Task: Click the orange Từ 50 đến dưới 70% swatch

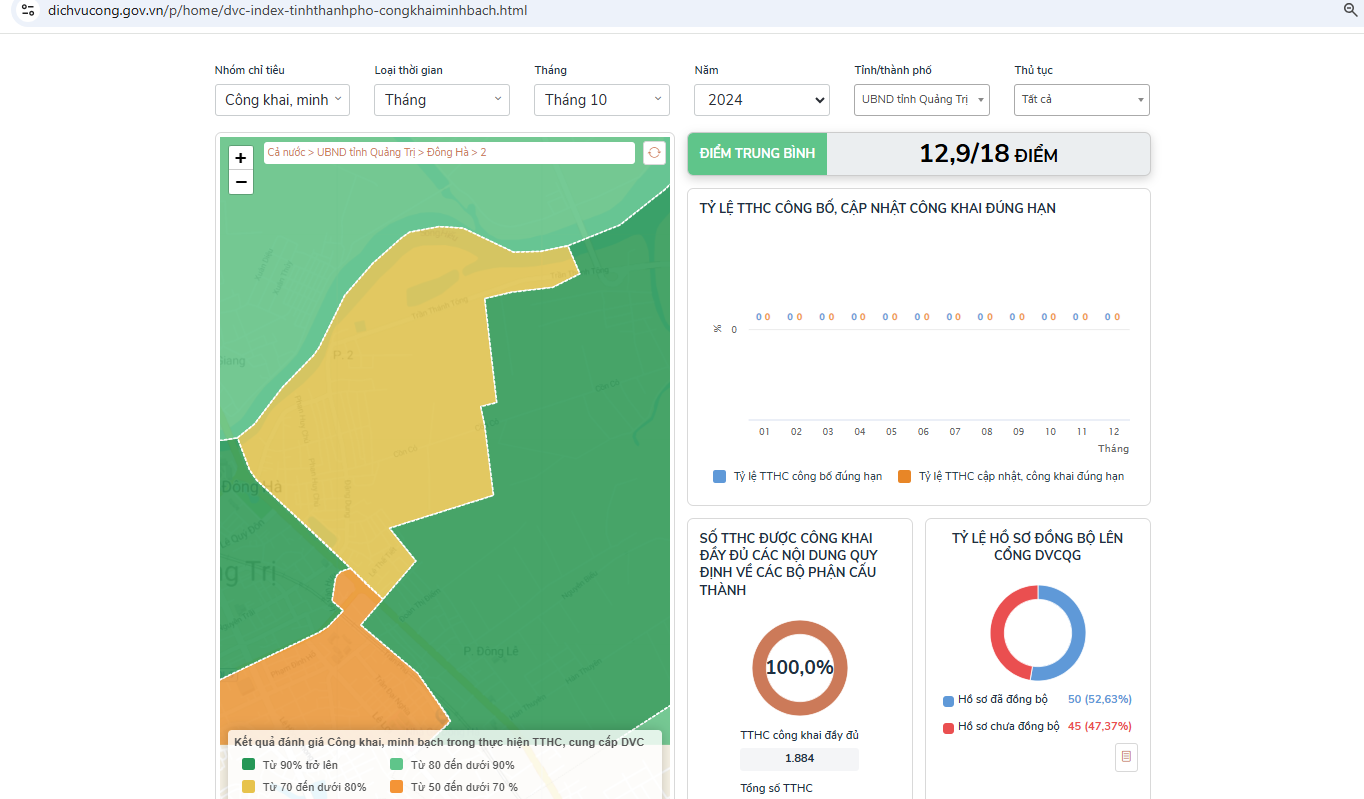Action: pyautogui.click(x=397, y=787)
